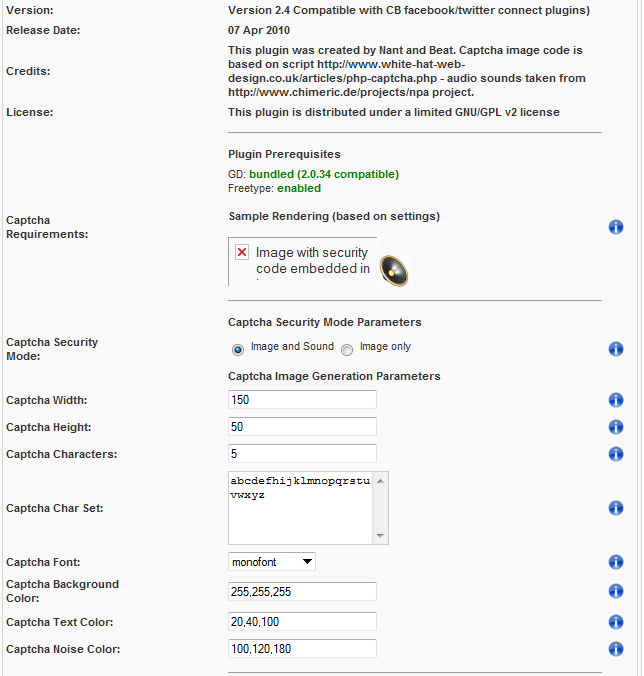644x676 pixels.
Task: Click 'Captcha Security Mode Parameters' heading
Action: click(325, 322)
